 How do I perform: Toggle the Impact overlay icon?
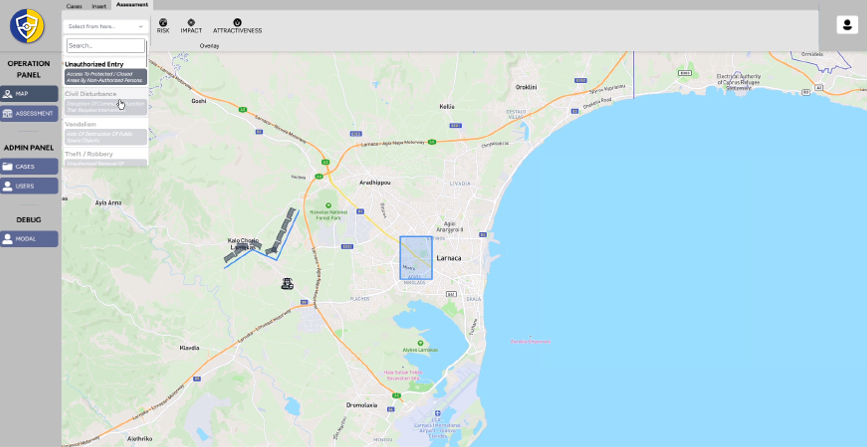tap(191, 22)
